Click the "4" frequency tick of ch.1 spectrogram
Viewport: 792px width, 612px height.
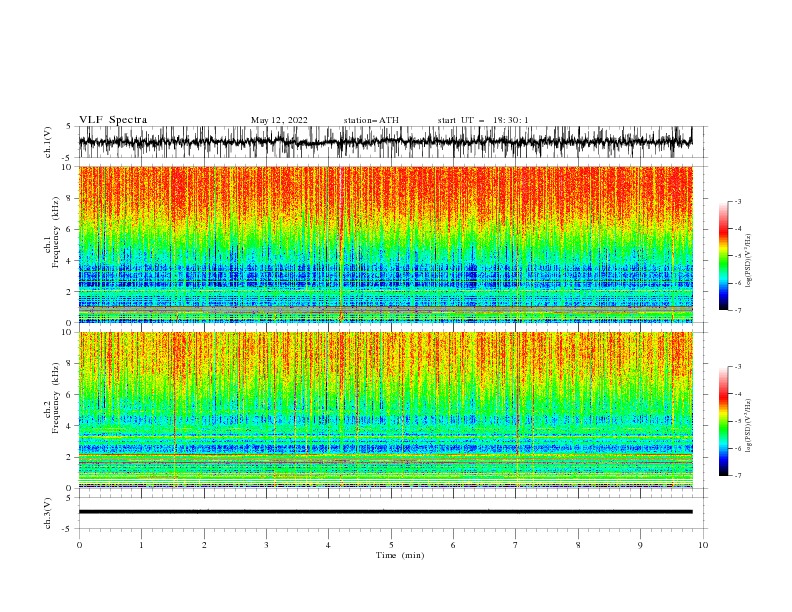point(70,261)
